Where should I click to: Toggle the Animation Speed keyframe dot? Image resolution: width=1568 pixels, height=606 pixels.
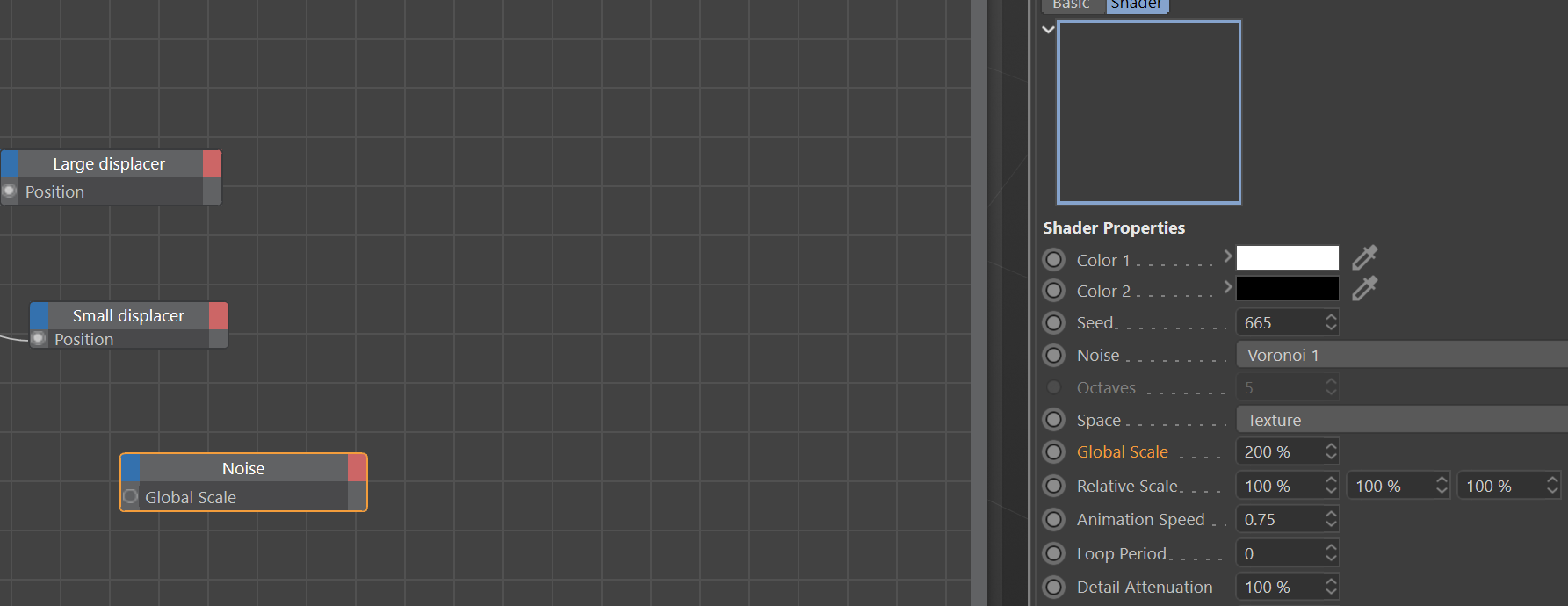click(1054, 519)
